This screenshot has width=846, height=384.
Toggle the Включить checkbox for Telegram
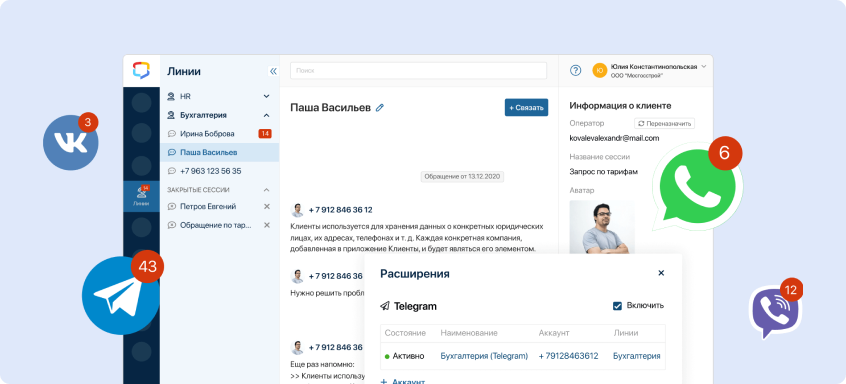617,306
